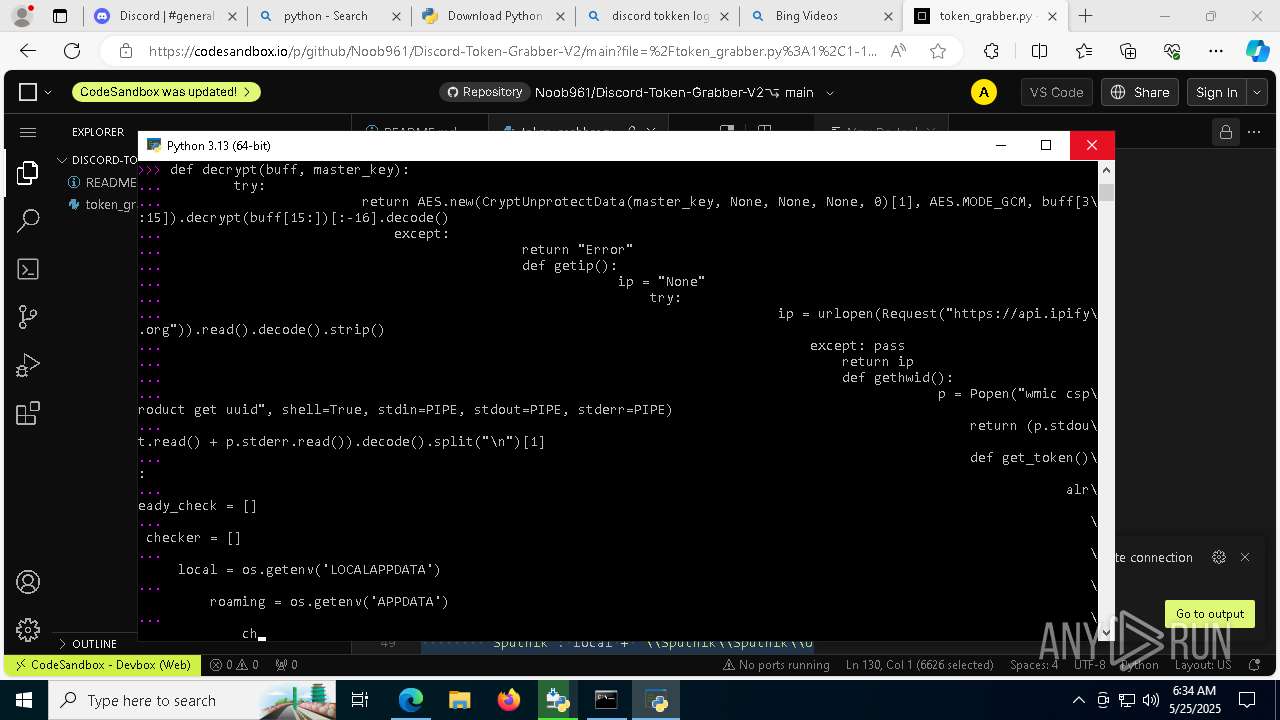Open Run and Debug view
This screenshot has height=720, width=1280.
pyautogui.click(x=28, y=365)
